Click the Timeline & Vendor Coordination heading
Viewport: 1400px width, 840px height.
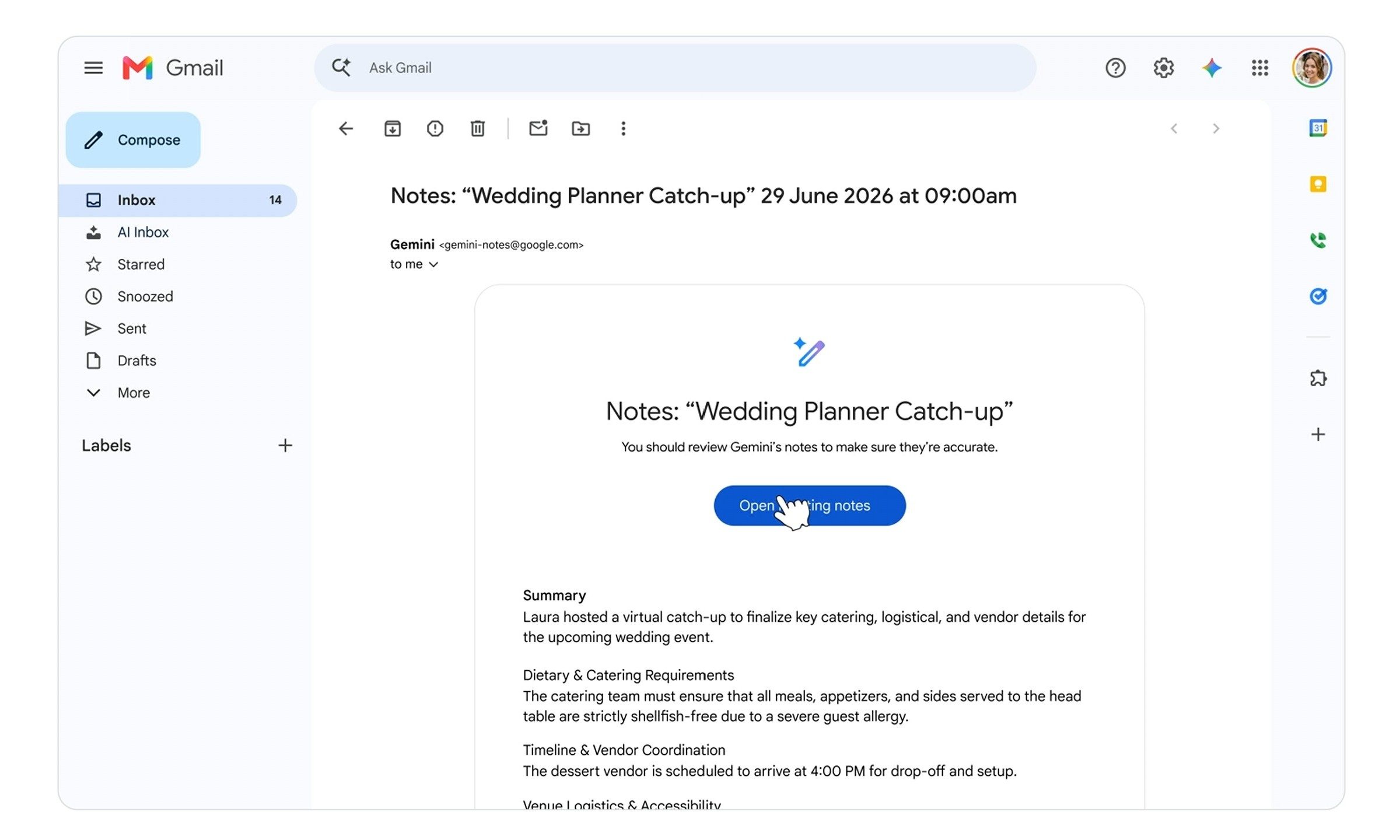[x=624, y=750]
